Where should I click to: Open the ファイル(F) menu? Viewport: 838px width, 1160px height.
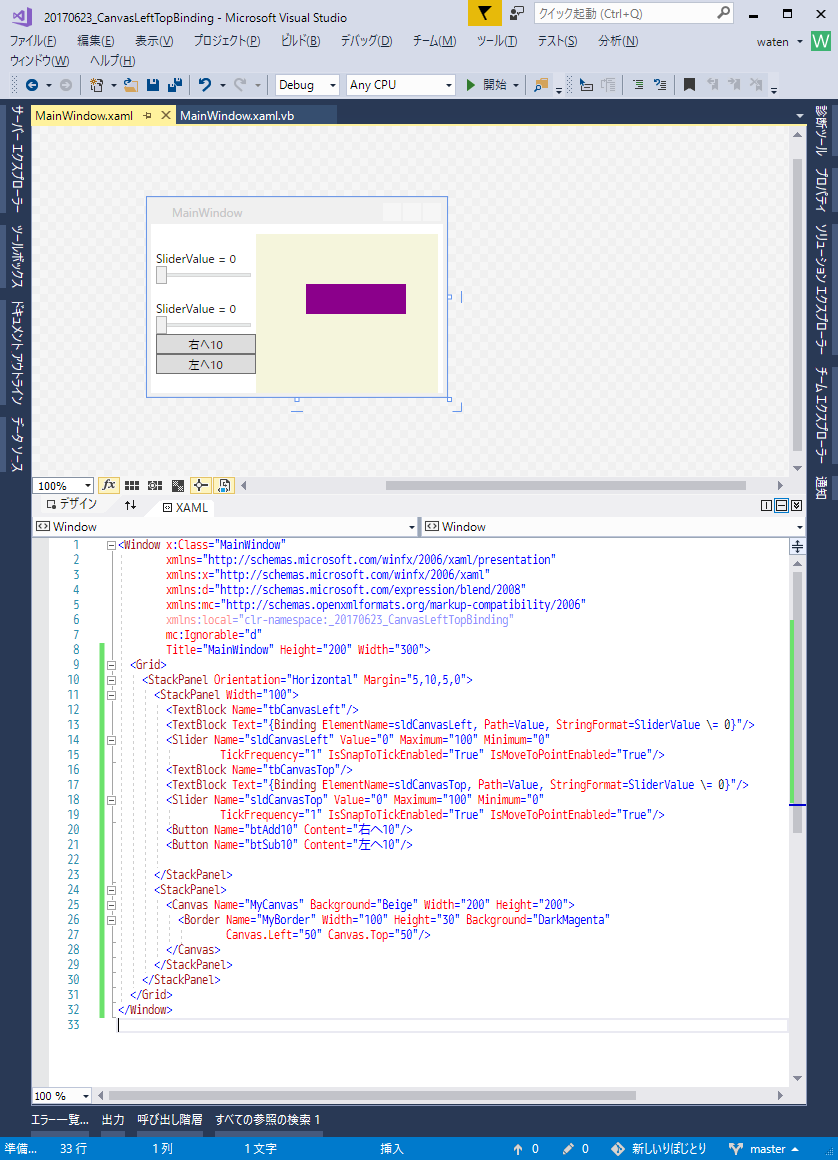33,41
